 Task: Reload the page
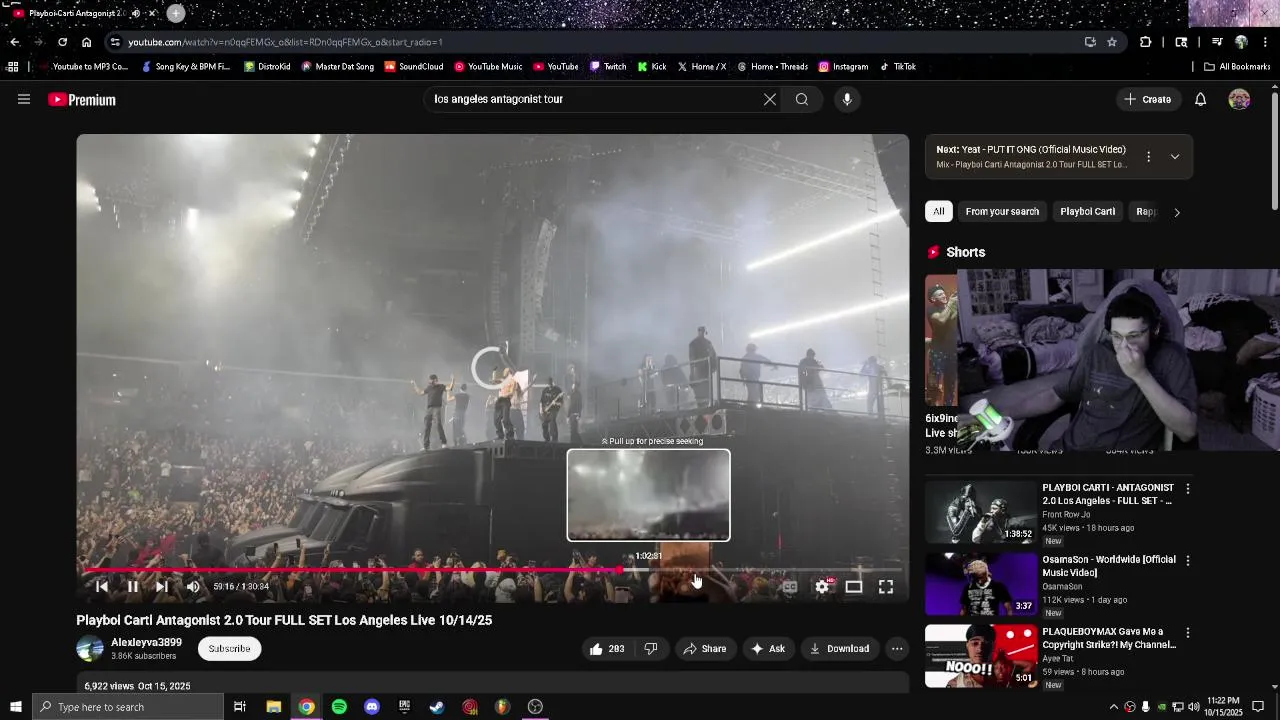pyautogui.click(x=62, y=42)
